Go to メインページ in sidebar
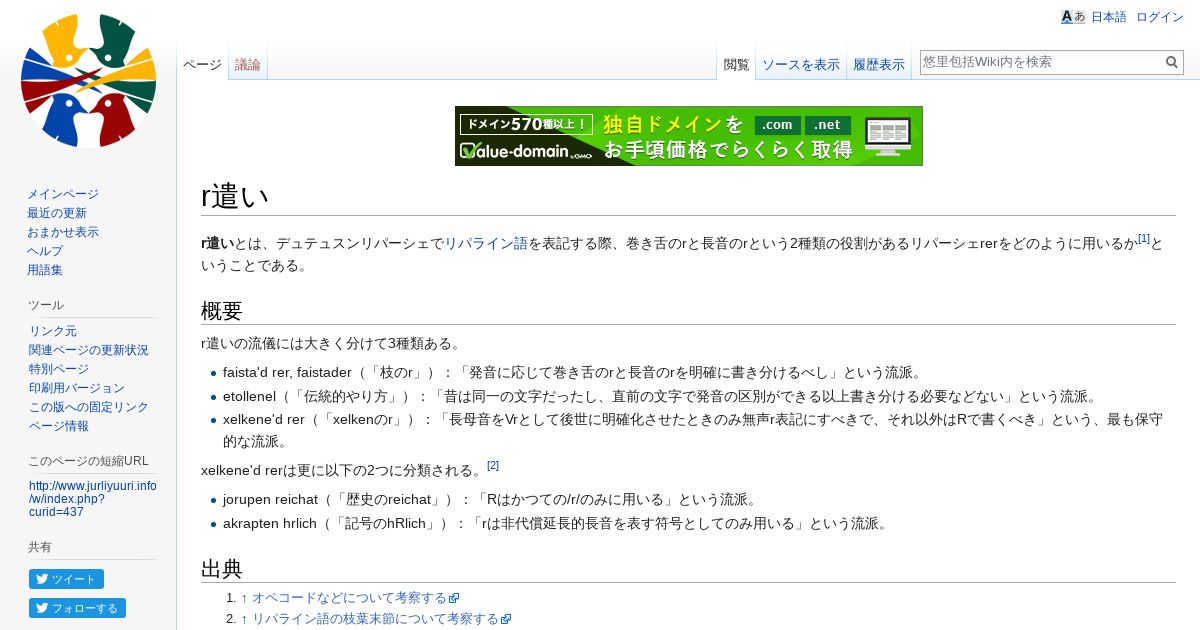Image resolution: width=1200 pixels, height=630 pixels. pyautogui.click(x=63, y=194)
